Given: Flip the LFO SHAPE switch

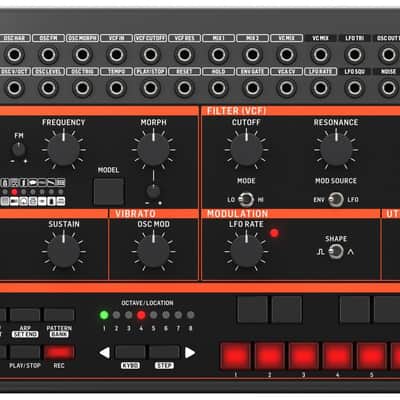Looking at the screenshot, I should 336,252.
